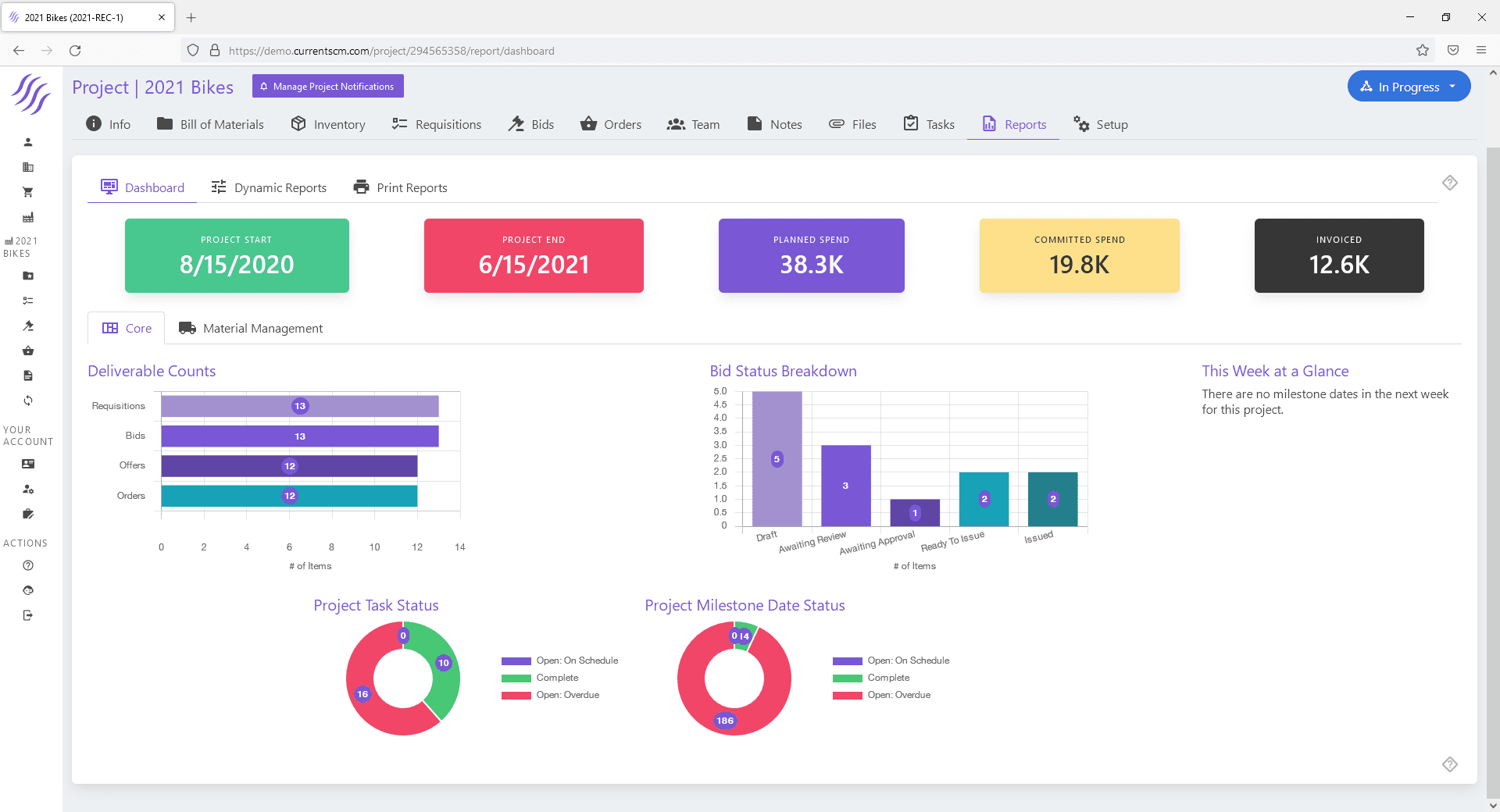The height and width of the screenshot is (812, 1500).
Task: Click Manage Project Notifications button
Action: 327,87
